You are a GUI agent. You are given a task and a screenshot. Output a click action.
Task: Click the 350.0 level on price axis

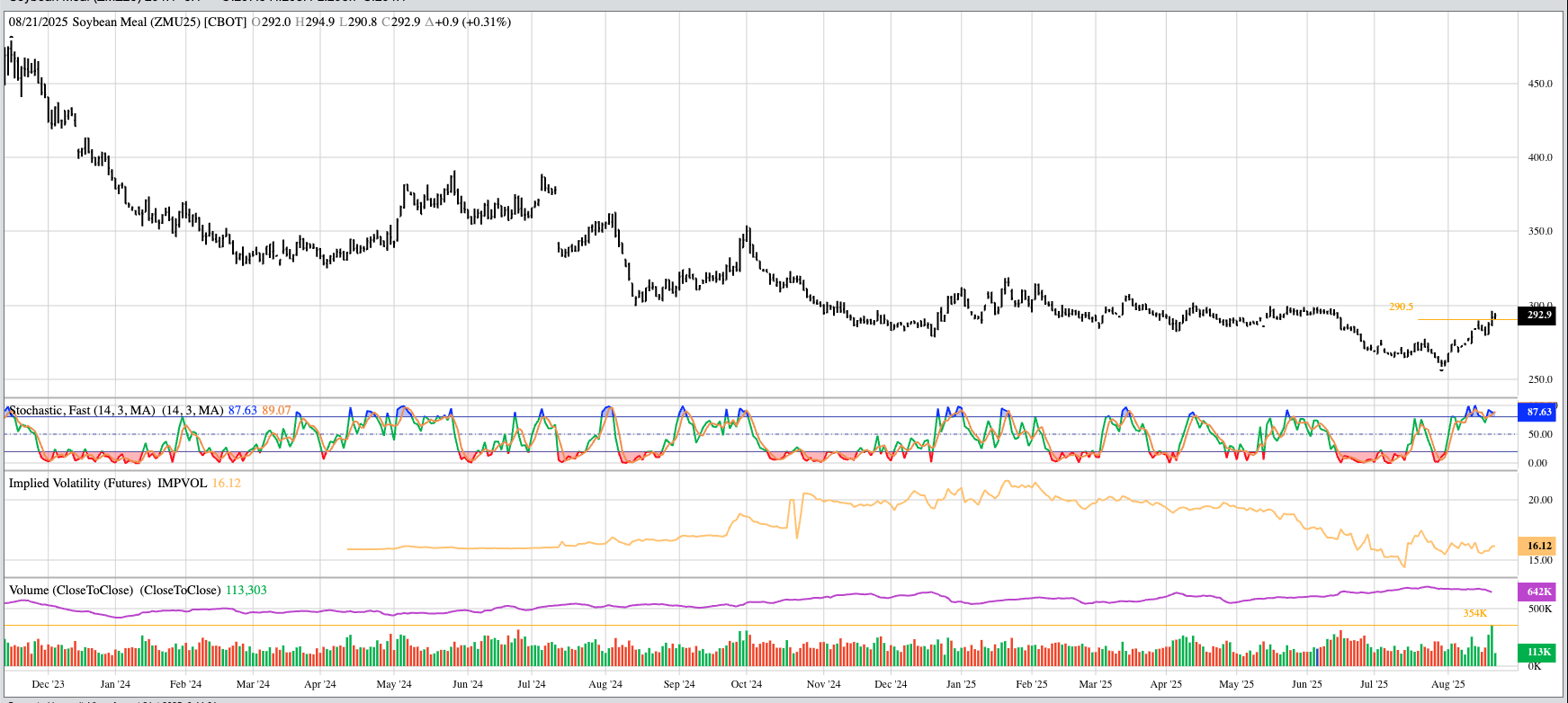tap(1540, 231)
